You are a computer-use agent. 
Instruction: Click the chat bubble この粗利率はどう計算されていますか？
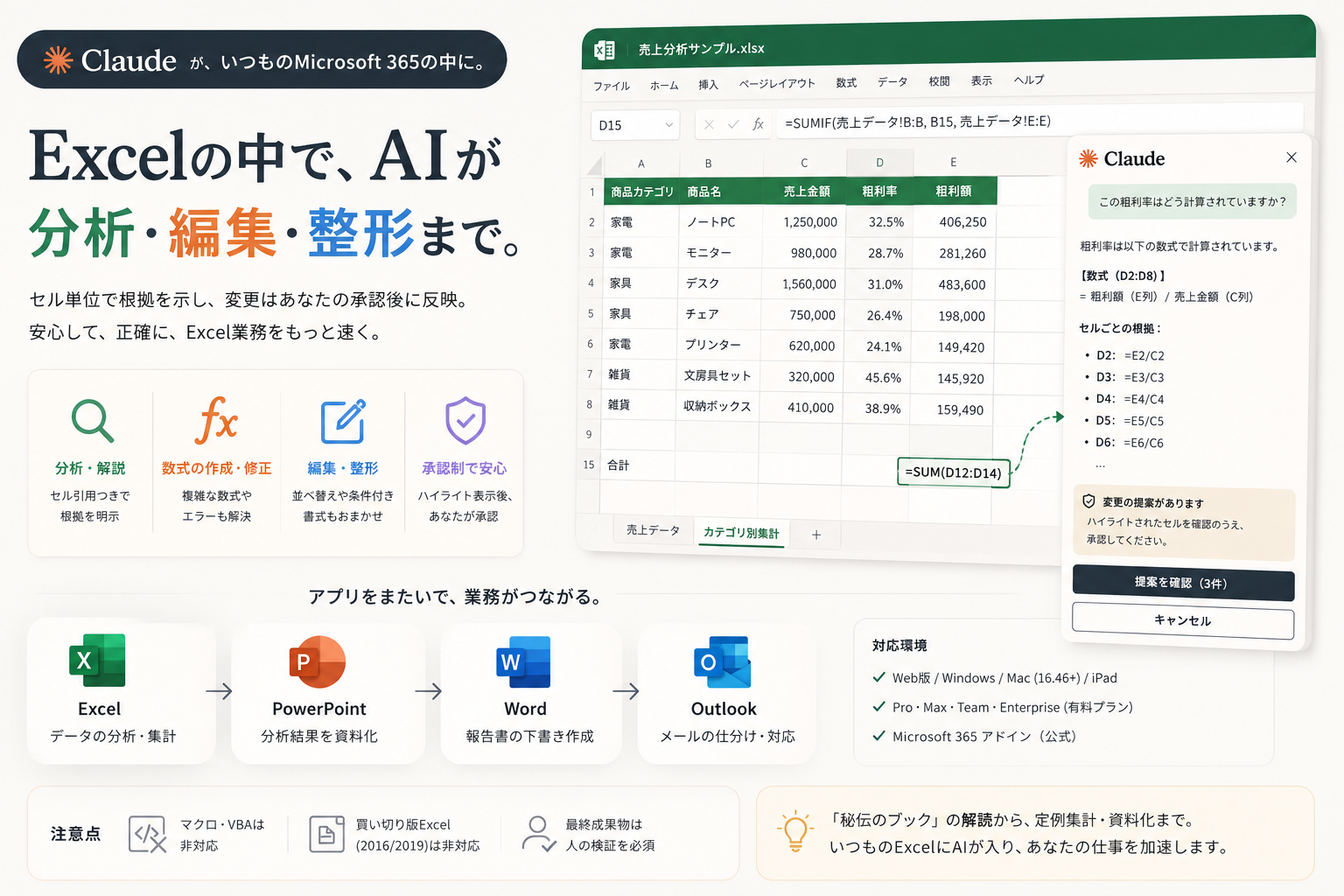pos(1192,201)
